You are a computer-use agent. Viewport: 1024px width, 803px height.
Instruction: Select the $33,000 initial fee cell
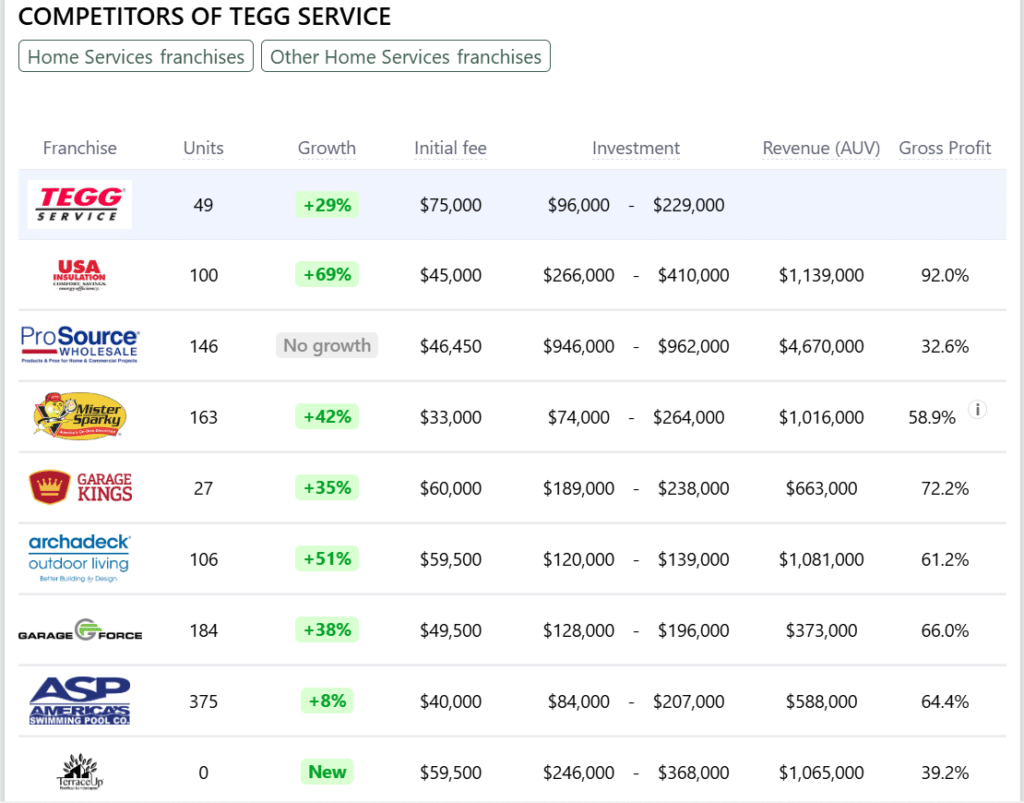[x=451, y=417]
